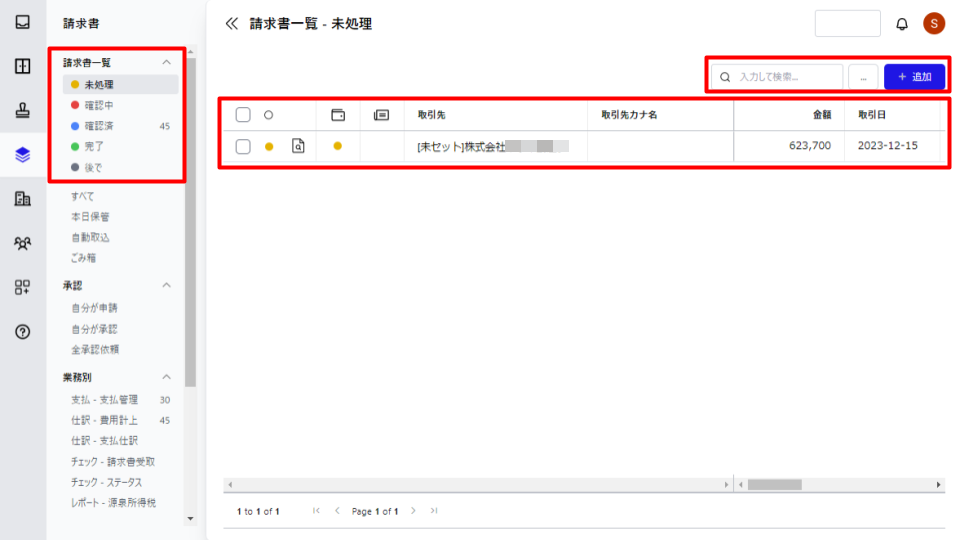Open document preview icon in invoice row
The width and height of the screenshot is (960, 540).
(x=298, y=146)
